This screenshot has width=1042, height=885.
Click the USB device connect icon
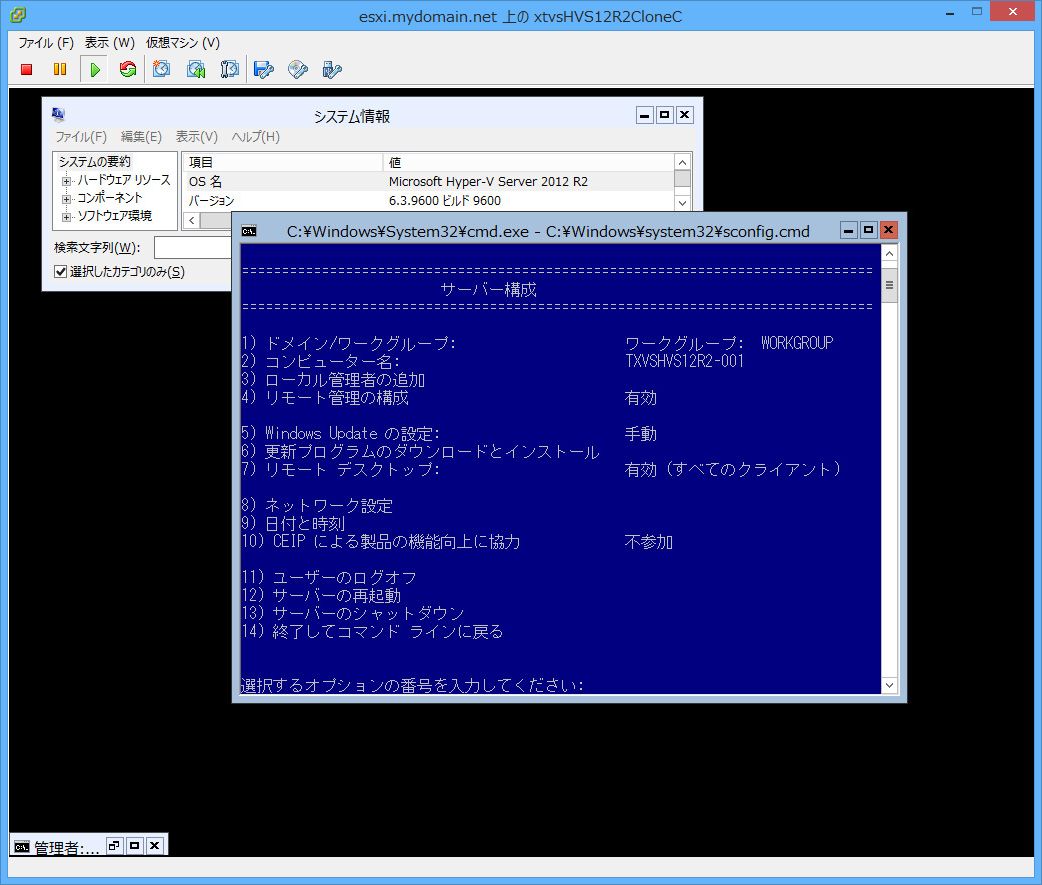tap(332, 69)
